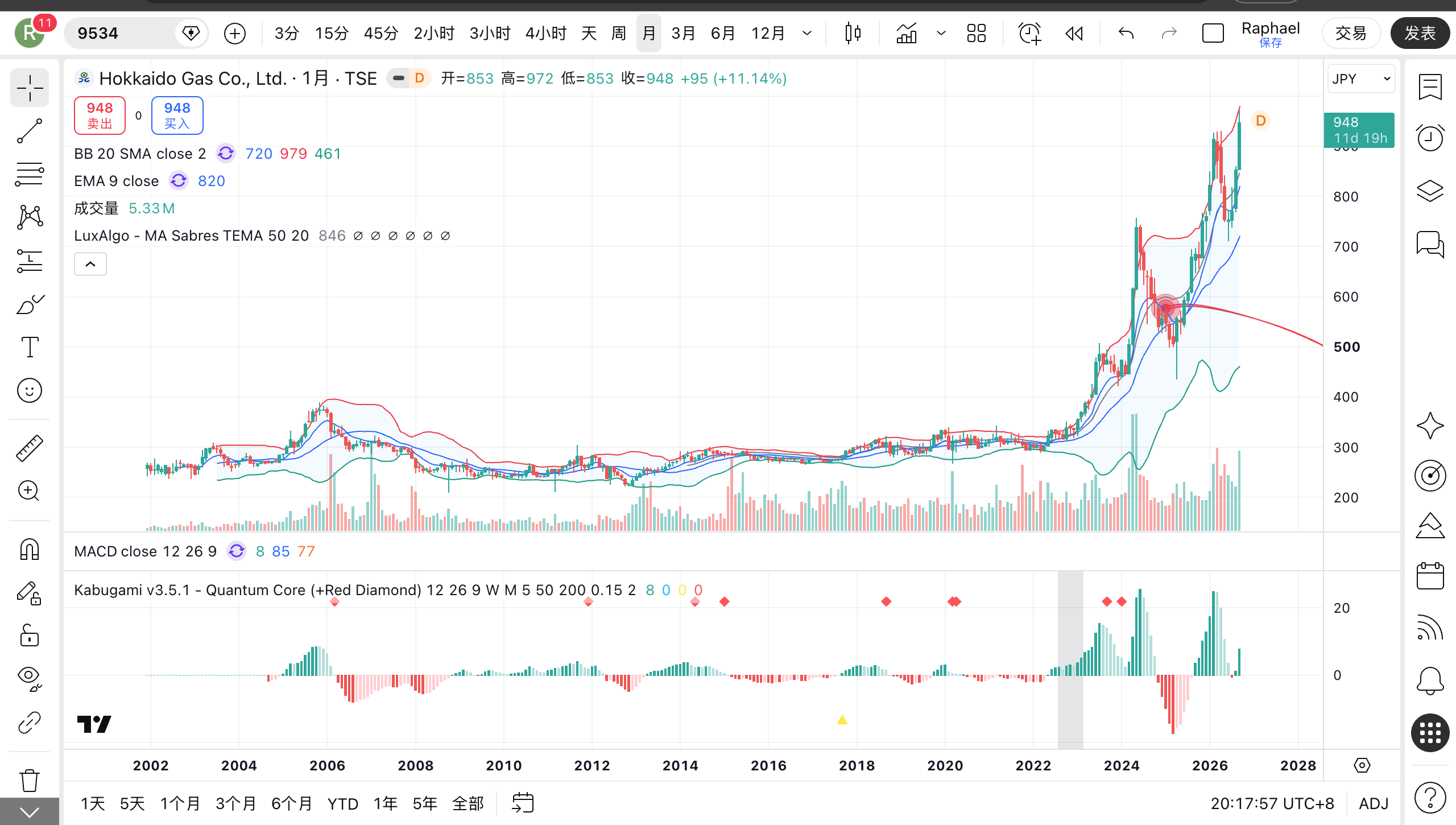This screenshot has height=825, width=1456.
Task: Expand the timeframe interval dropdown
Action: tap(807, 34)
